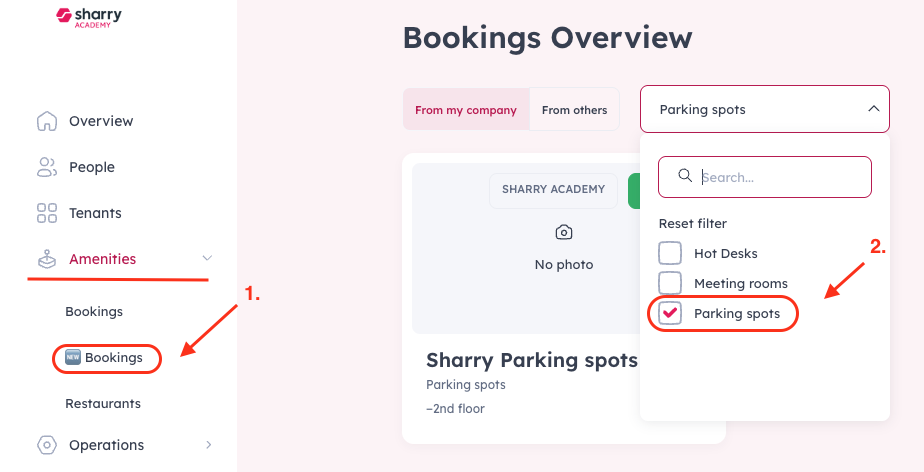Click the Sharry Academy logo
This screenshot has width=924, height=472.
click(89, 17)
